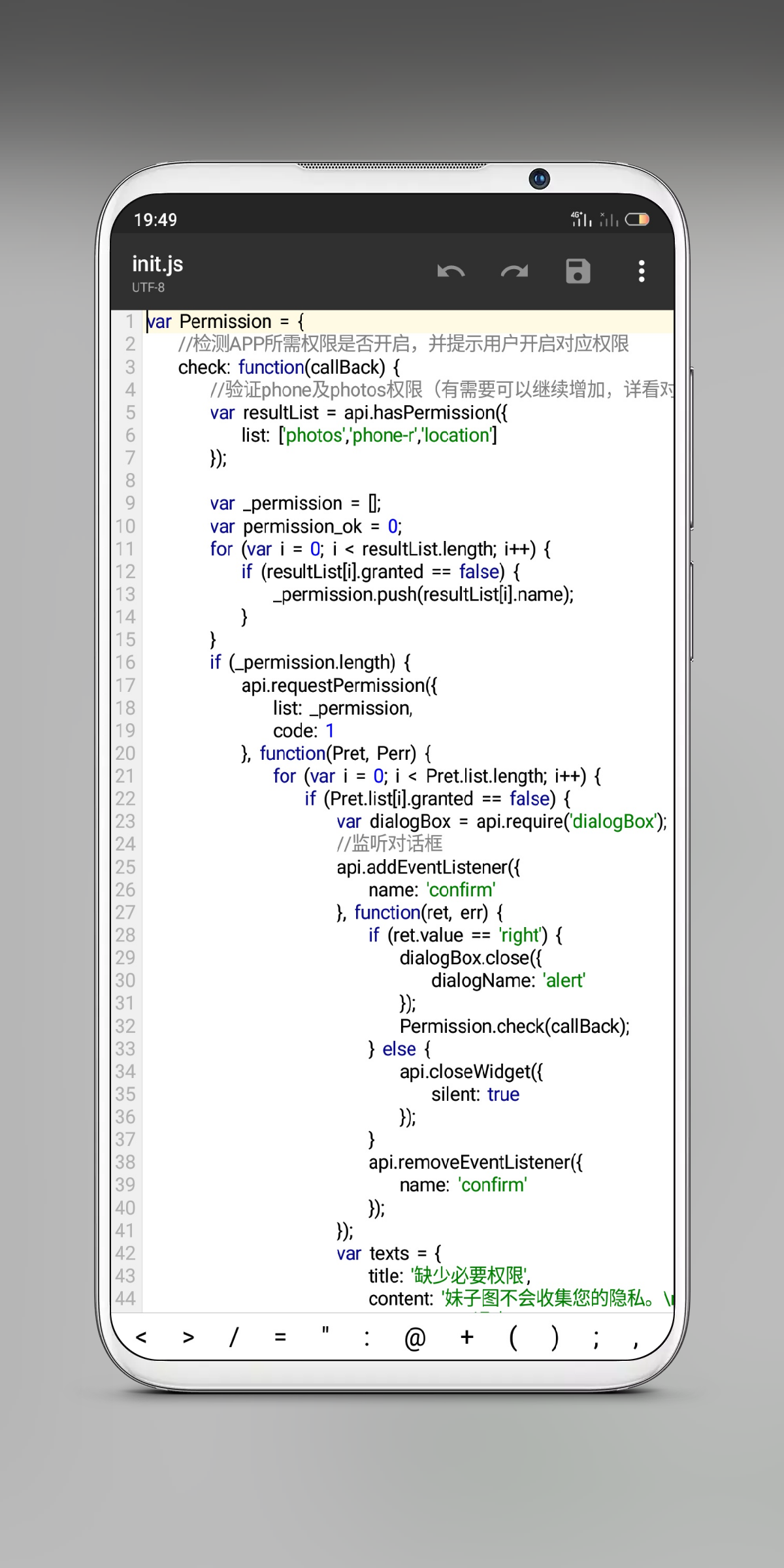
Task: Open the three-dot overflow menu
Action: click(641, 271)
